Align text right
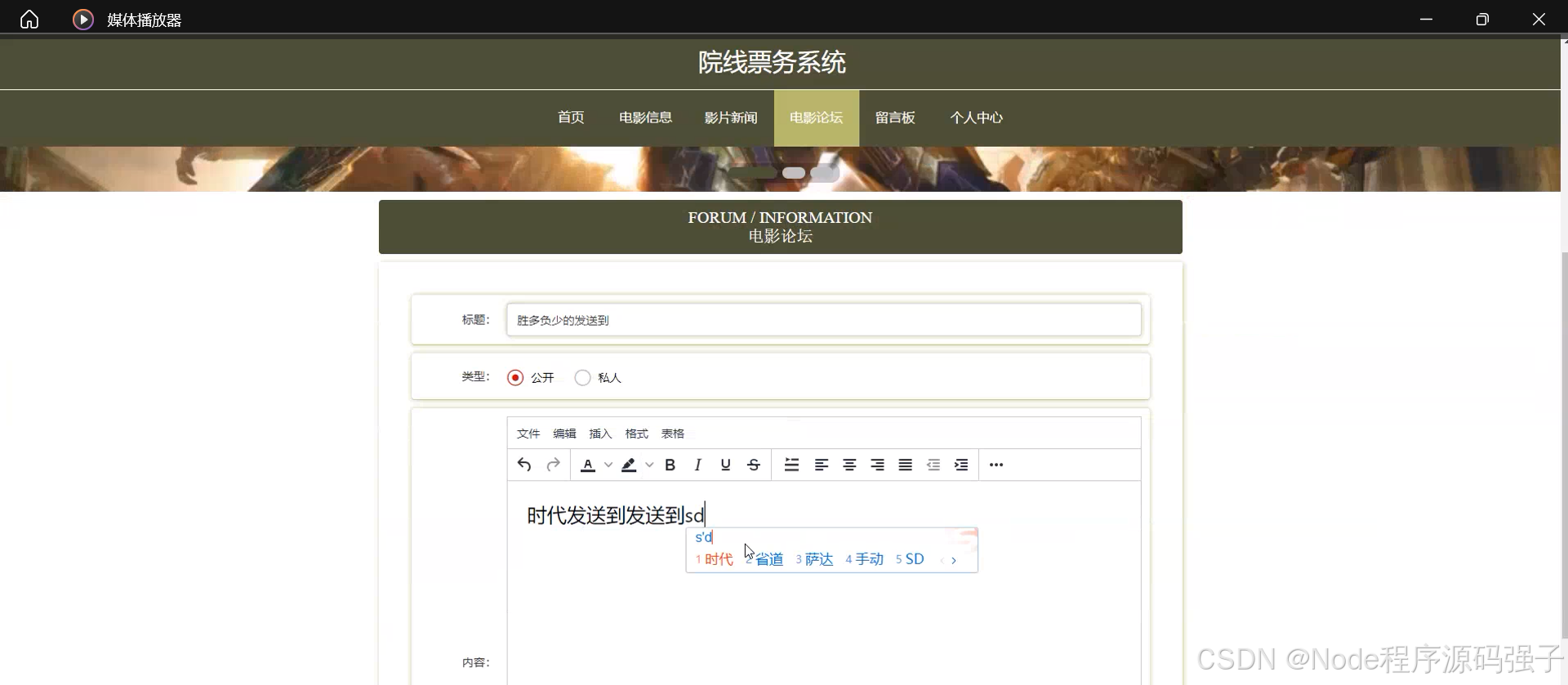 point(877,465)
